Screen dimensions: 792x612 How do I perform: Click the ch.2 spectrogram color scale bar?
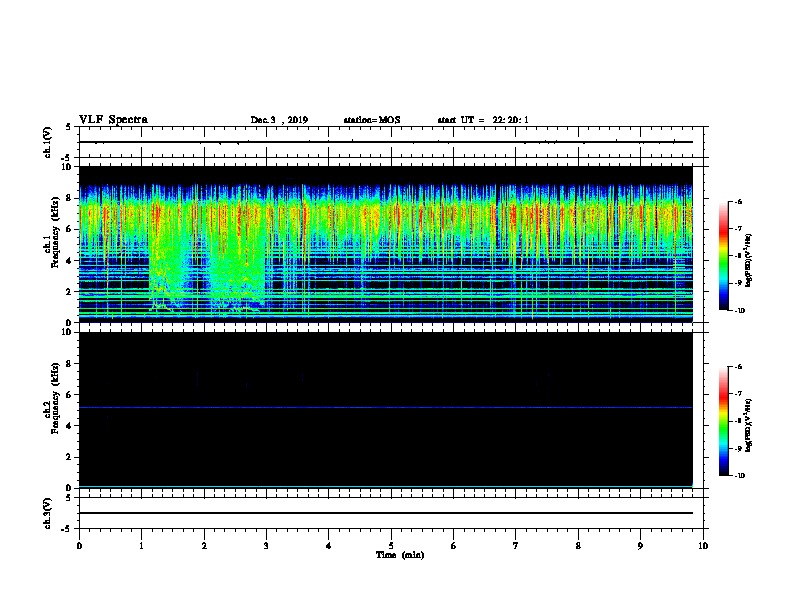point(724,421)
